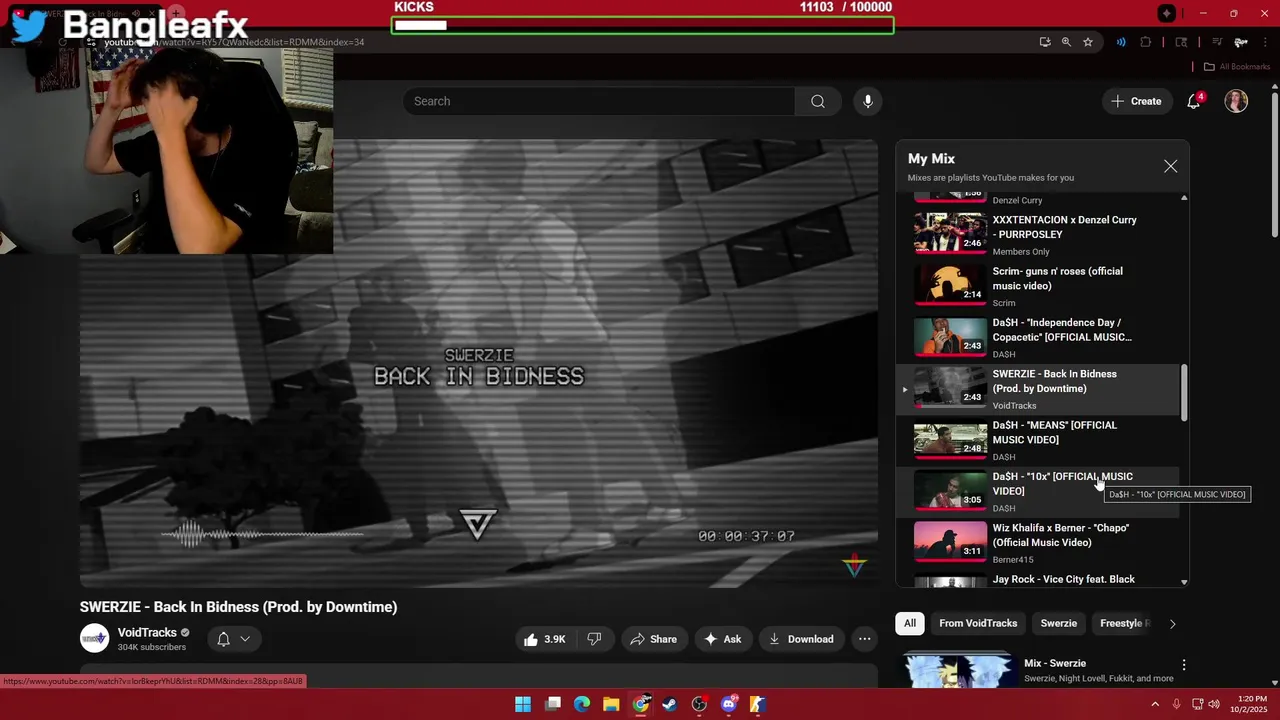The height and width of the screenshot is (720, 1280).
Task: Like the video with 3.9K likes
Action: tap(545, 639)
